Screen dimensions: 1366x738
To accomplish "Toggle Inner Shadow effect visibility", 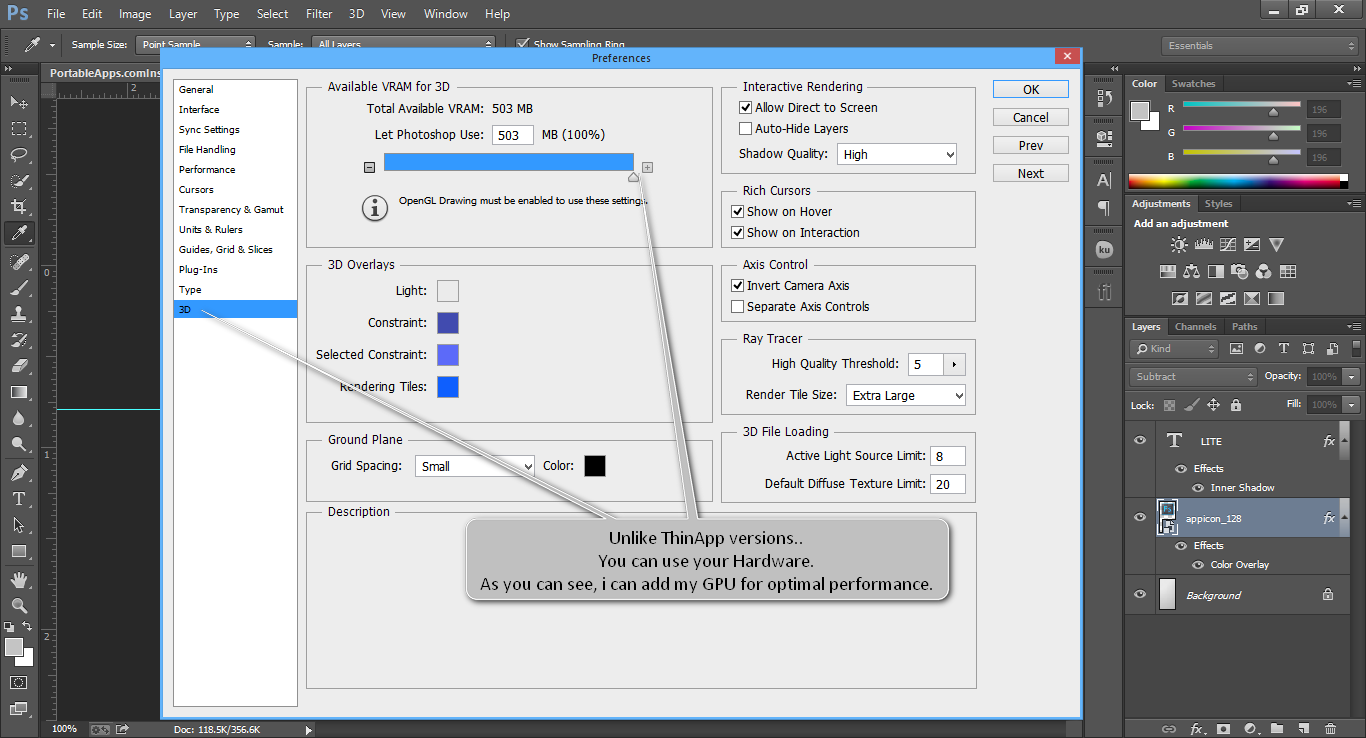I will pyautogui.click(x=1197, y=487).
